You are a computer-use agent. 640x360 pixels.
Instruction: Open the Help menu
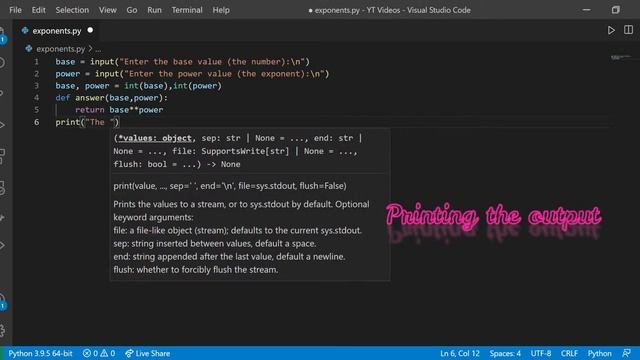[x=221, y=10]
